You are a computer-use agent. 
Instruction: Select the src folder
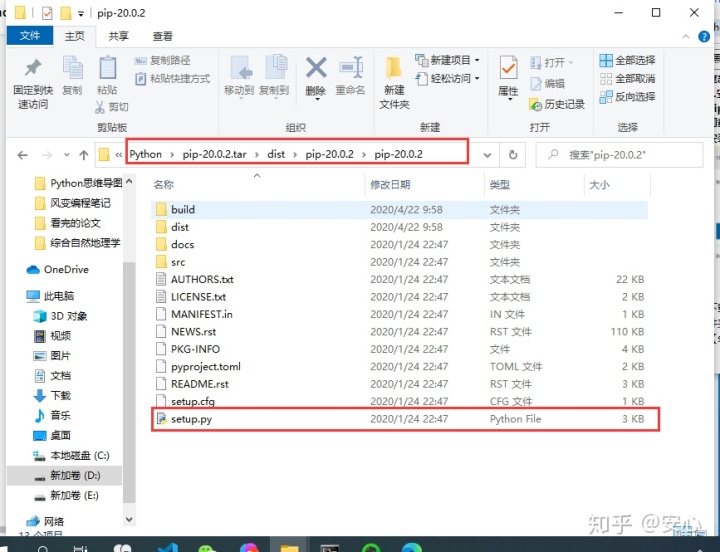tap(399, 262)
